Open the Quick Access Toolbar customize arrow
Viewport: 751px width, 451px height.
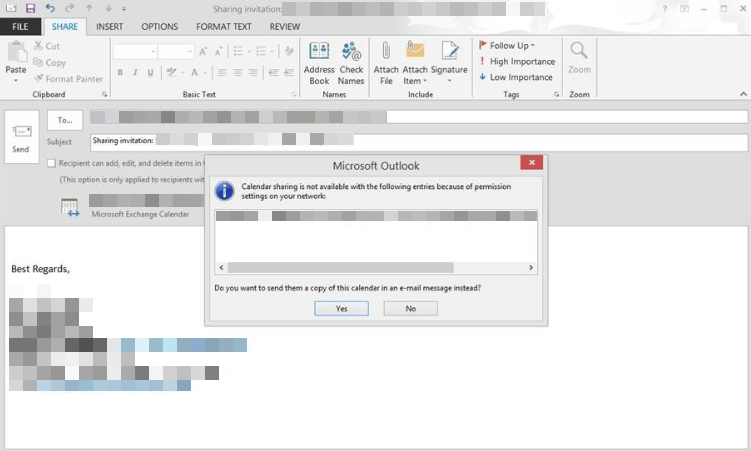tap(124, 9)
